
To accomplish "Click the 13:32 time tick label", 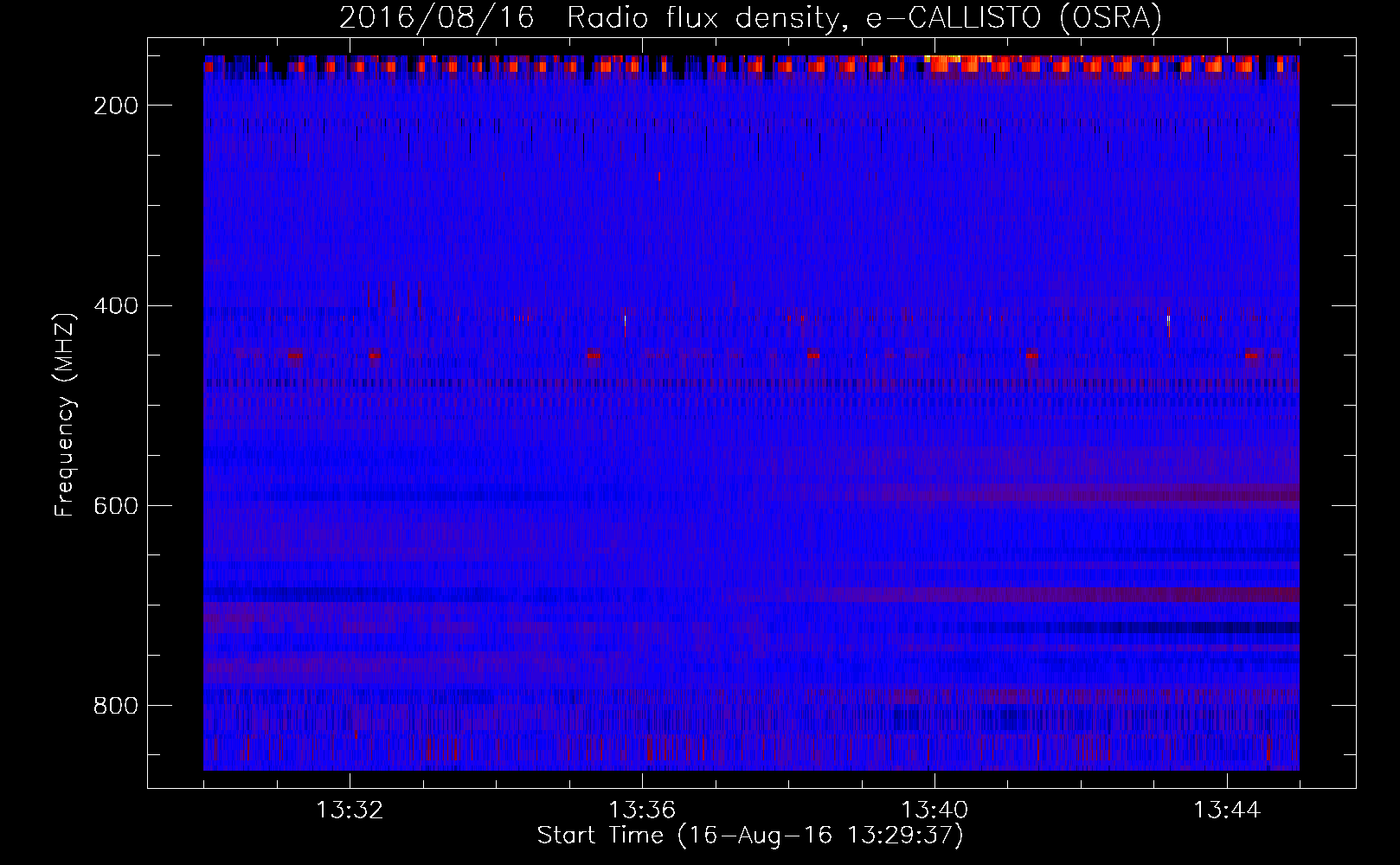I will tap(350, 811).
